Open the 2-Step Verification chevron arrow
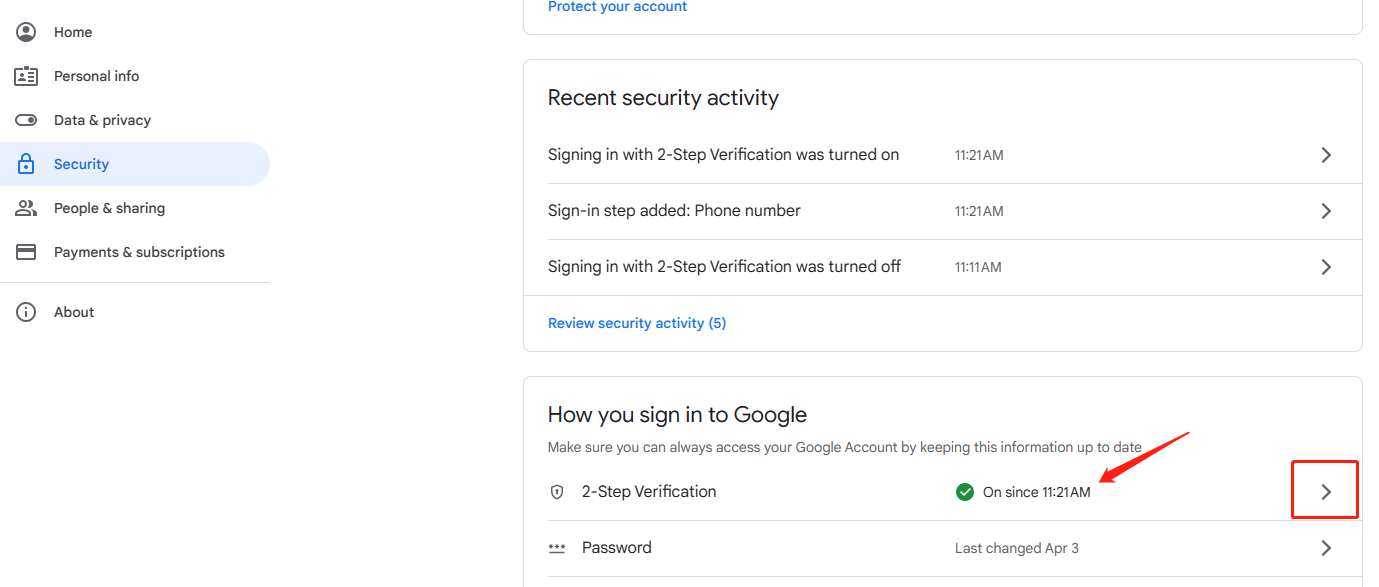Image resolution: width=1379 pixels, height=587 pixels. coord(1326,492)
